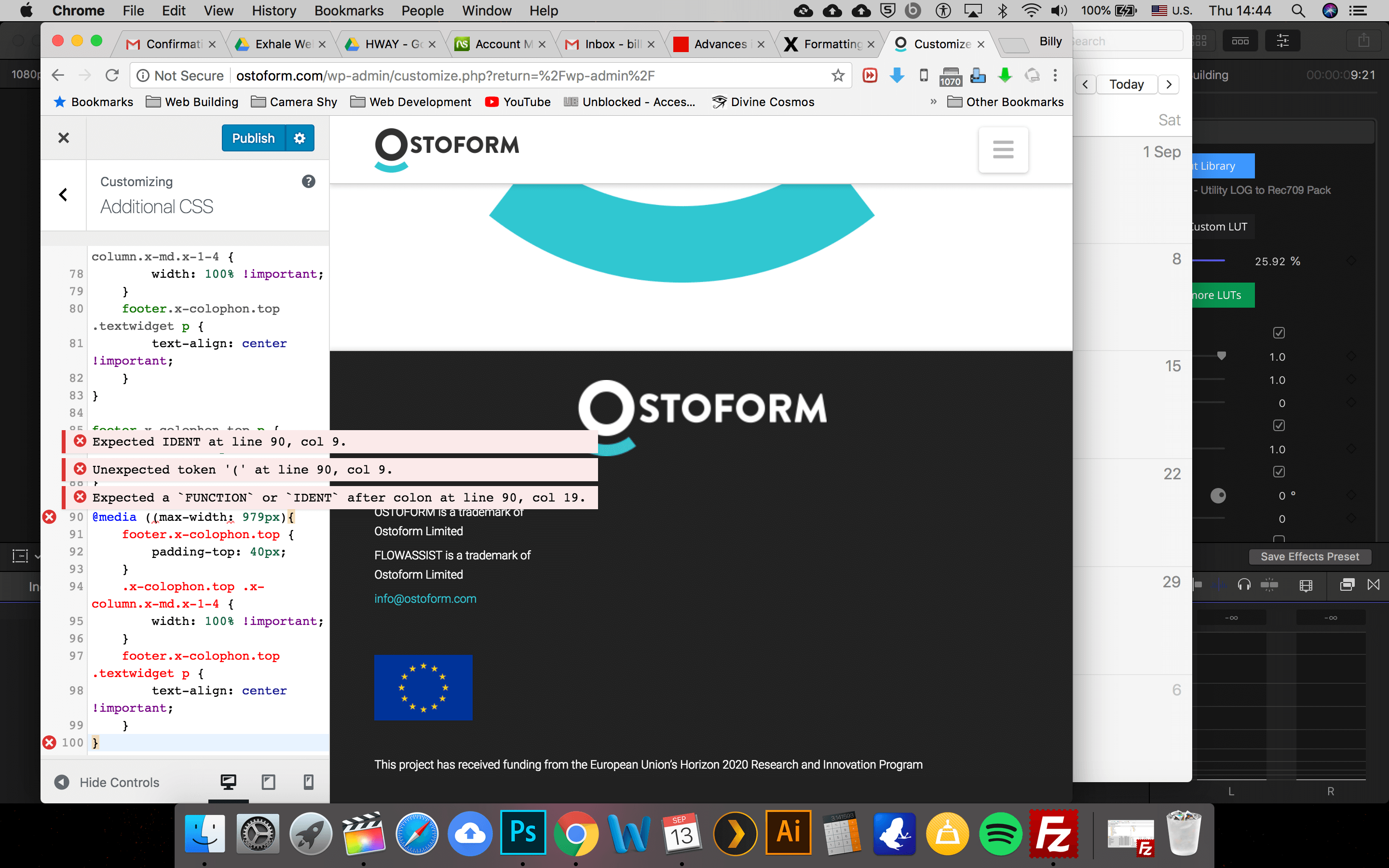This screenshot has width=1389, height=868.
Task: Go back from Additional CSS section
Action: [63, 195]
